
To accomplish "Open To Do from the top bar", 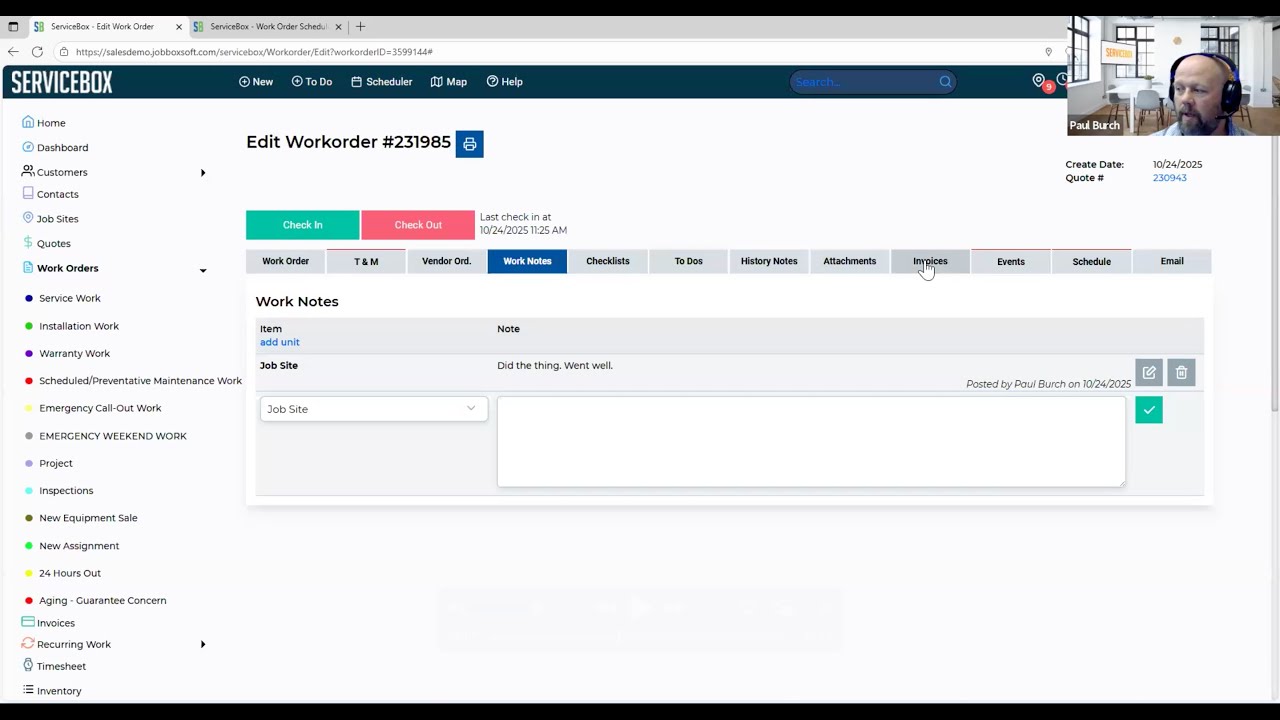I will click(312, 82).
